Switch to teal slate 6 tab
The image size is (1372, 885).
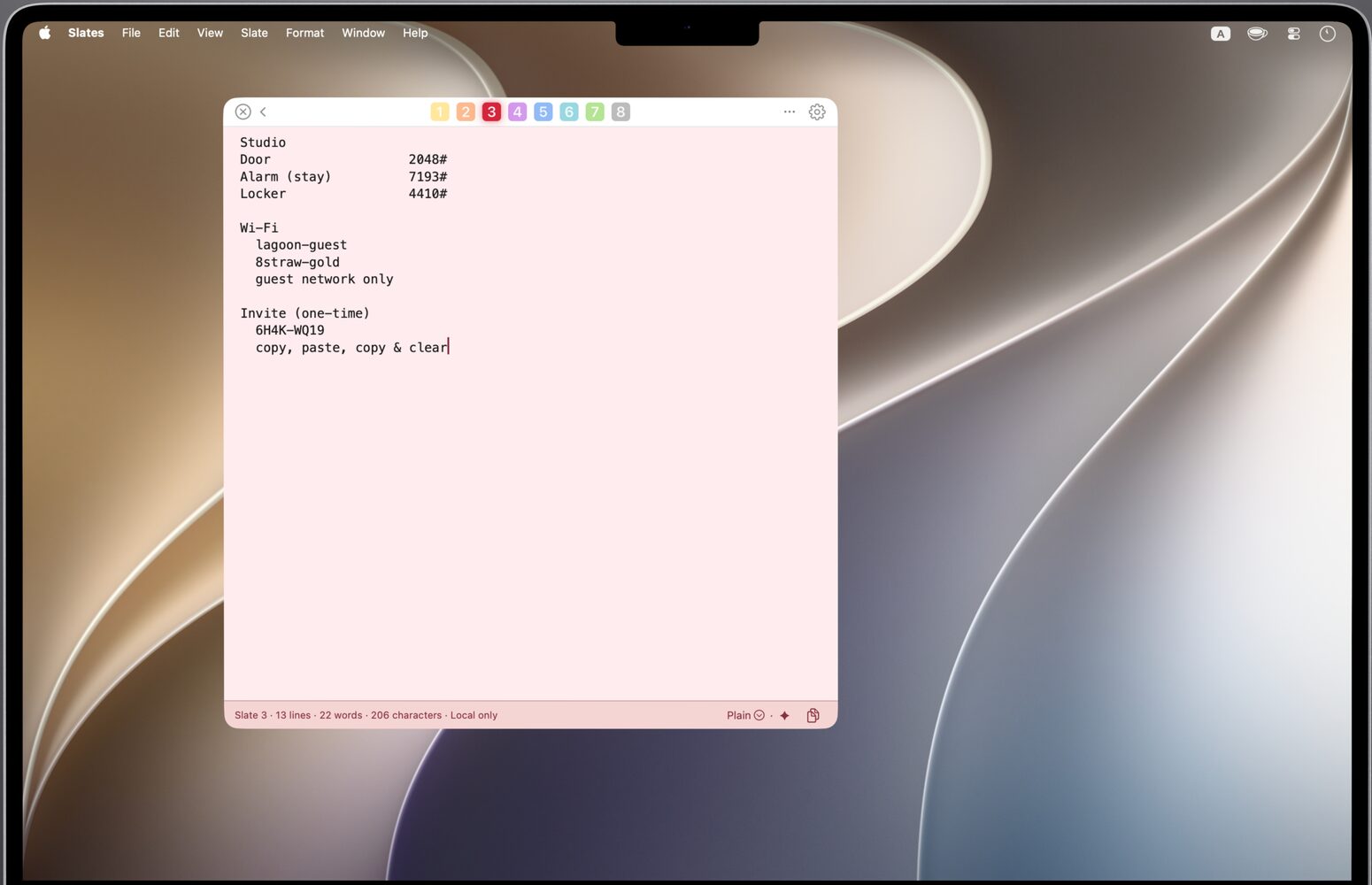569,112
